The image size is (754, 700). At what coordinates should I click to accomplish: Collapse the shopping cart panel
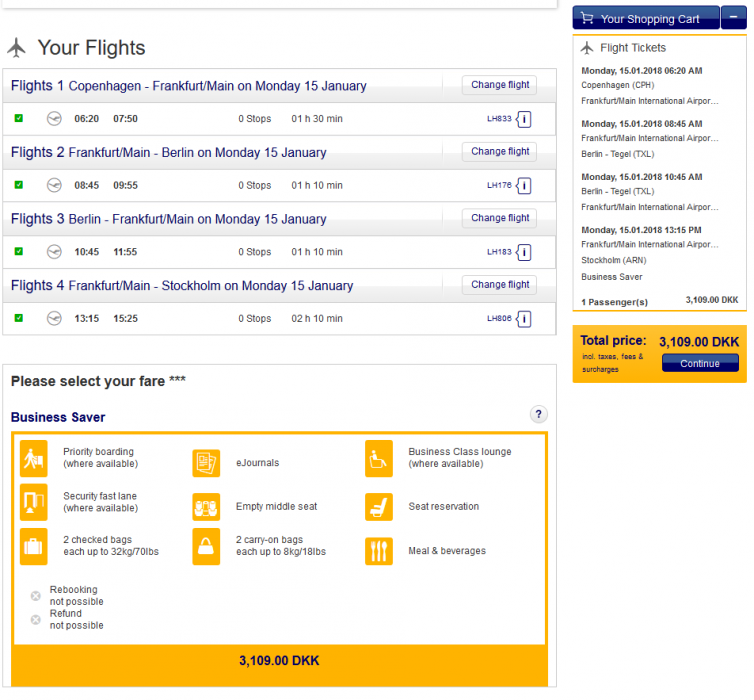pyautogui.click(x=734, y=17)
